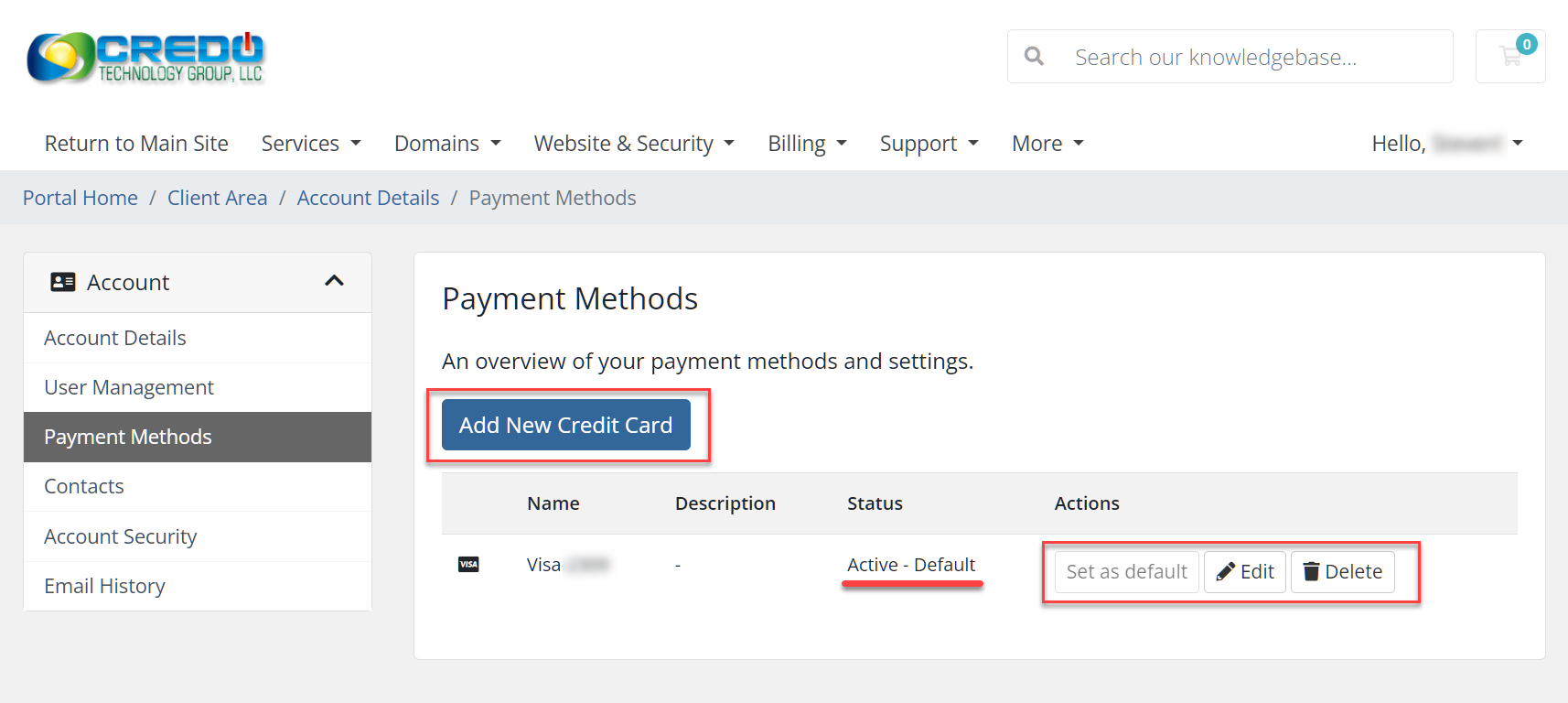This screenshot has height=703, width=1568.
Task: Select Email History in sidebar
Action: [x=105, y=586]
